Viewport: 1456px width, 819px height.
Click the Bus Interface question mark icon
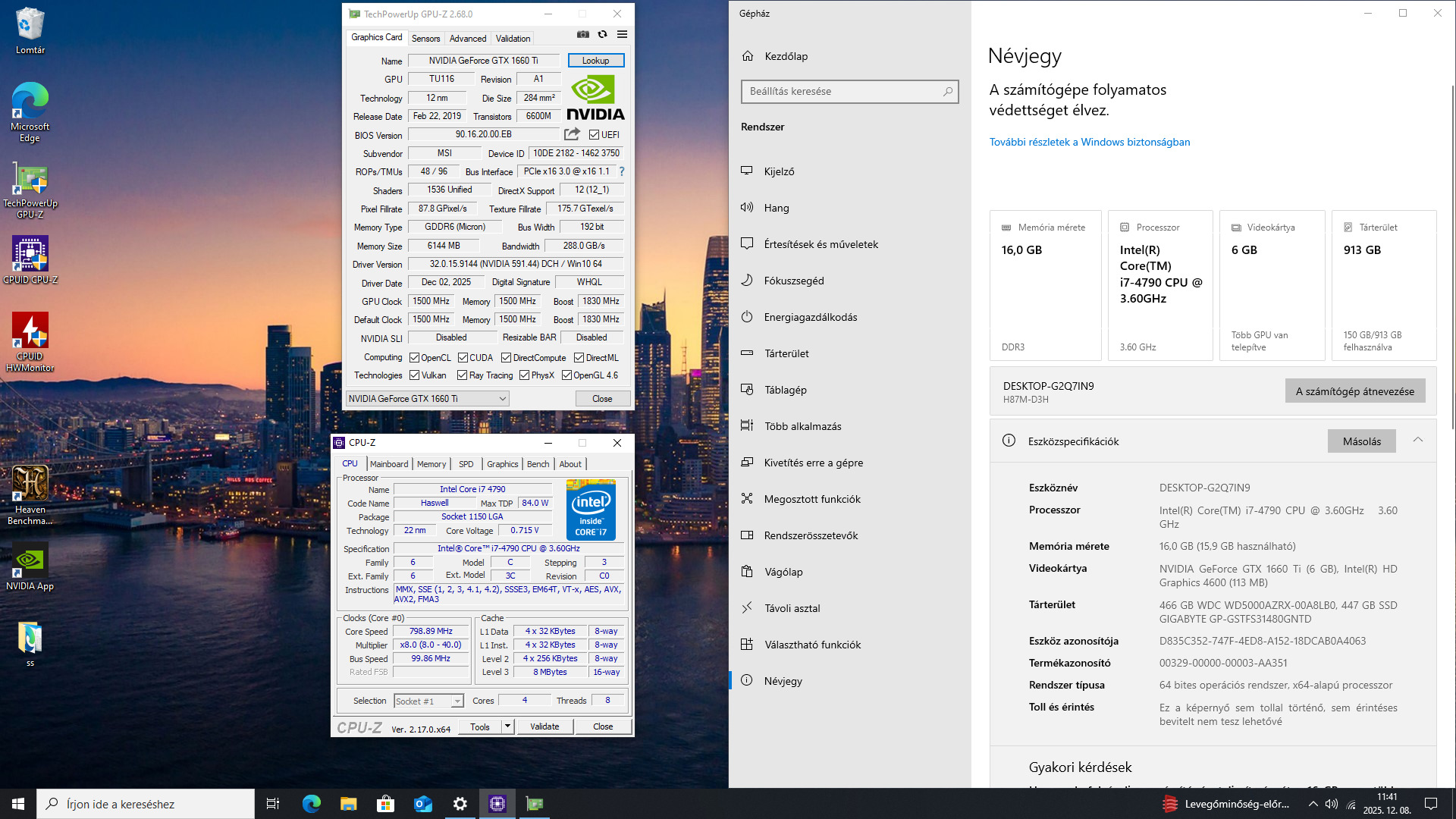pos(622,171)
